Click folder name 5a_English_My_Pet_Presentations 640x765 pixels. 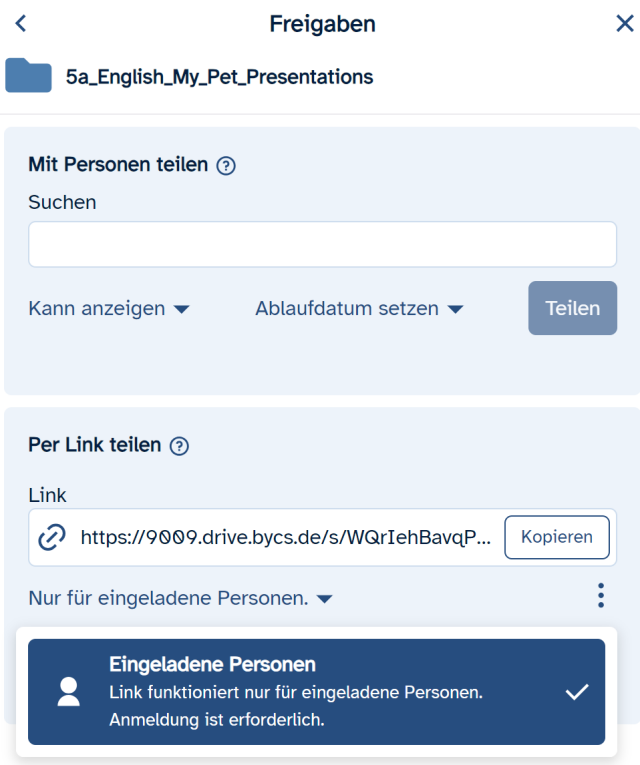[219, 76]
